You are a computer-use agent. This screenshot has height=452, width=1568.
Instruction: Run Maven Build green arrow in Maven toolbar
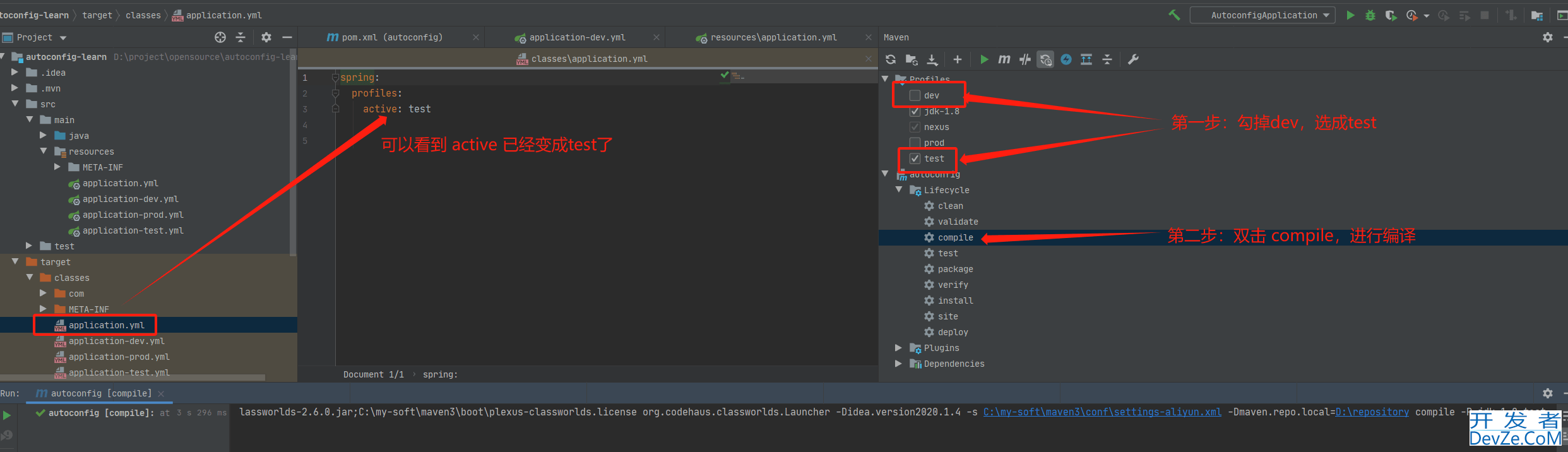point(984,59)
